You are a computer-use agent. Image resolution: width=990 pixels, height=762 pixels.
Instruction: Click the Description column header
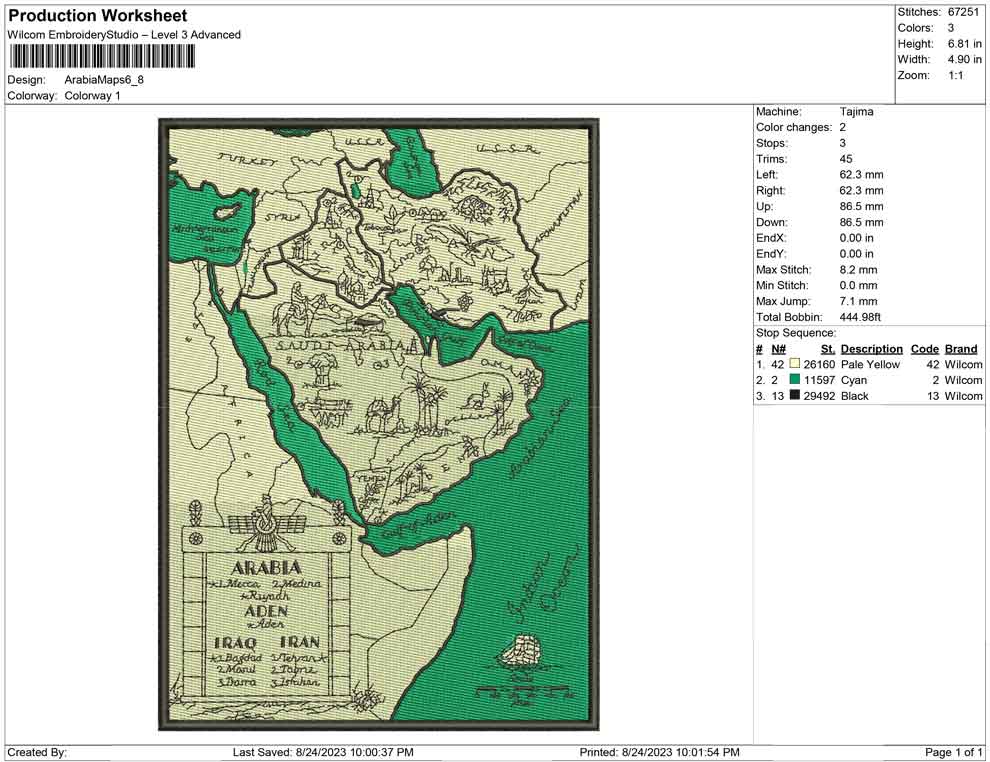coord(871,349)
